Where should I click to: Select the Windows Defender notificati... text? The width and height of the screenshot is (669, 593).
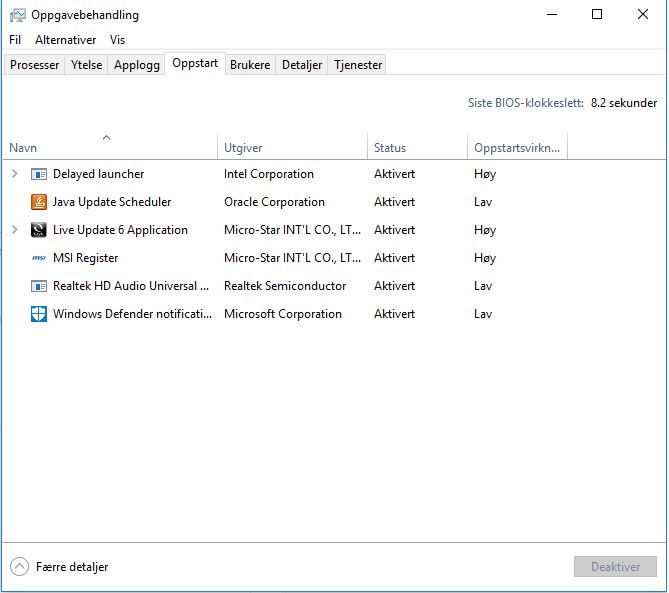tap(132, 314)
